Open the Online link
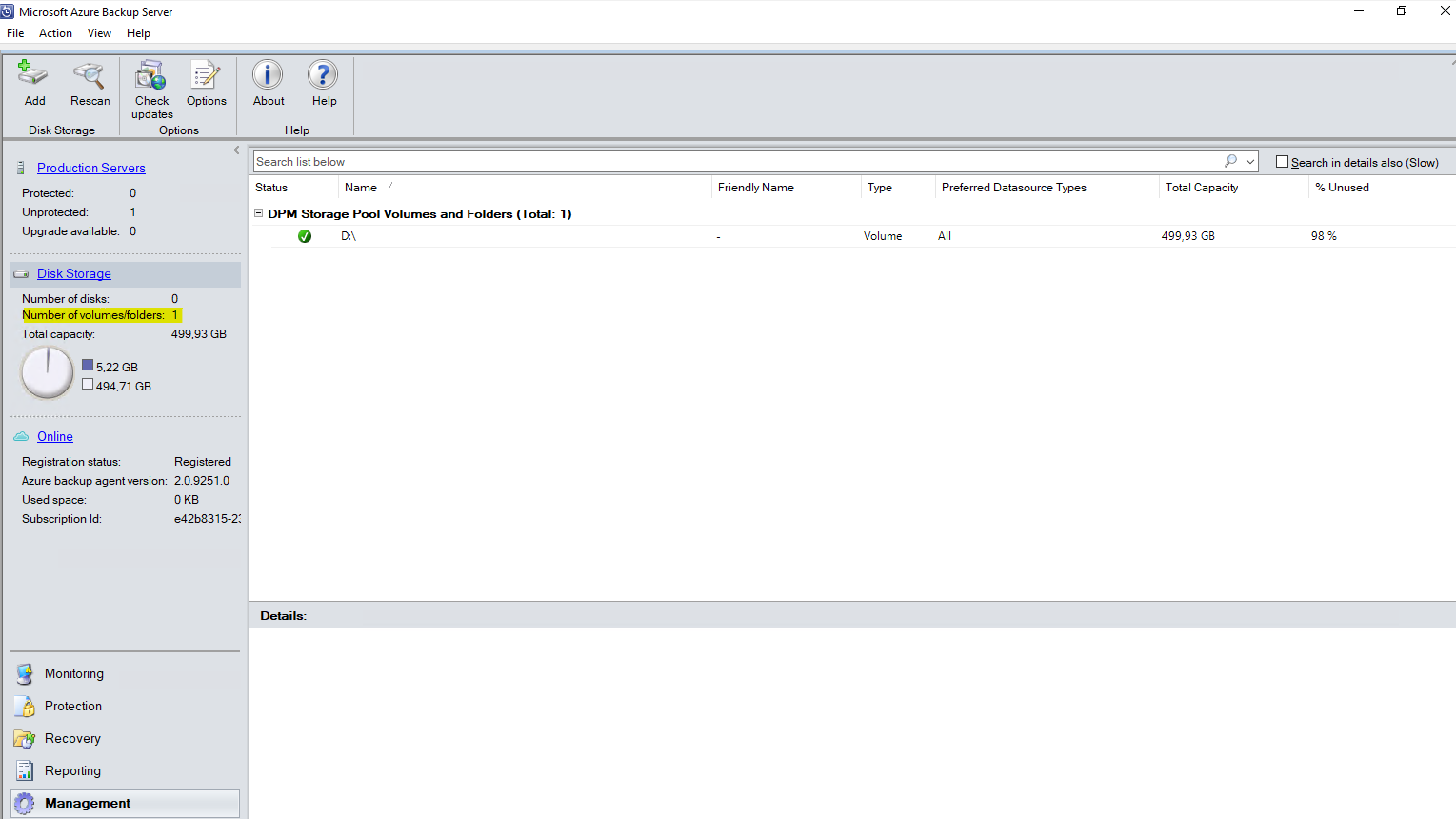This screenshot has width=1456, height=819. (55, 437)
